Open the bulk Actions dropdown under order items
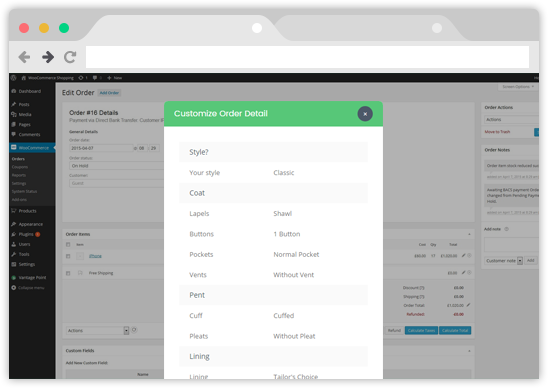The width and height of the screenshot is (548, 388). (x=98, y=331)
